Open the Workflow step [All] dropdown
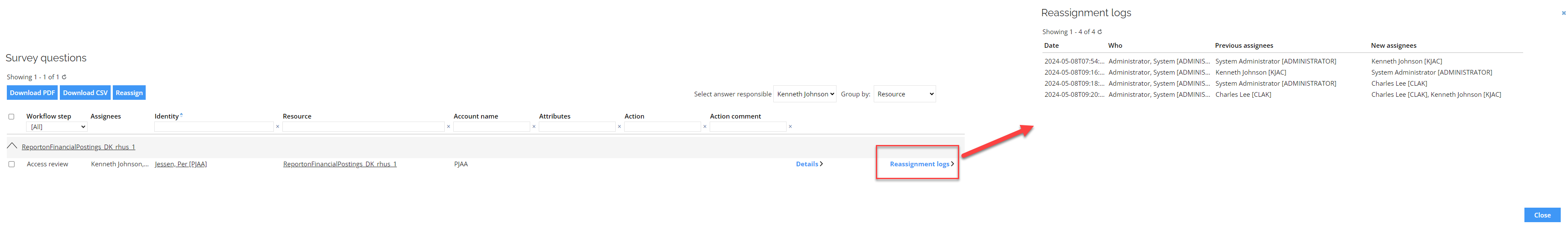 pyautogui.click(x=56, y=127)
